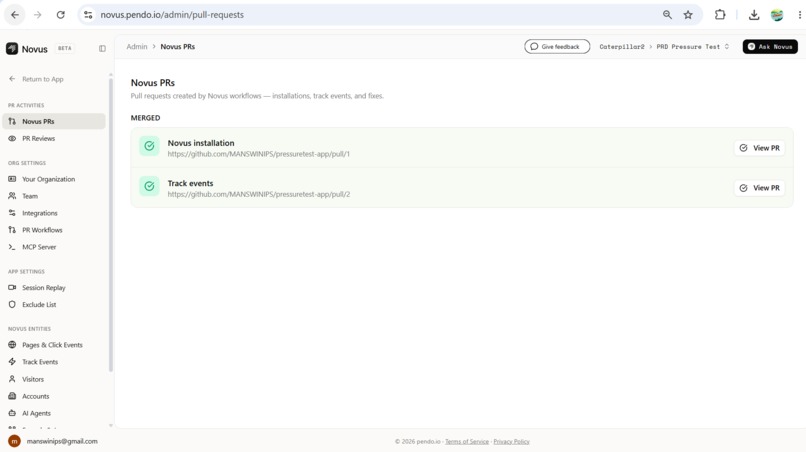This screenshot has width=806, height=452.
Task: Collapse the sidebar panel toggle icon
Action: click(102, 48)
